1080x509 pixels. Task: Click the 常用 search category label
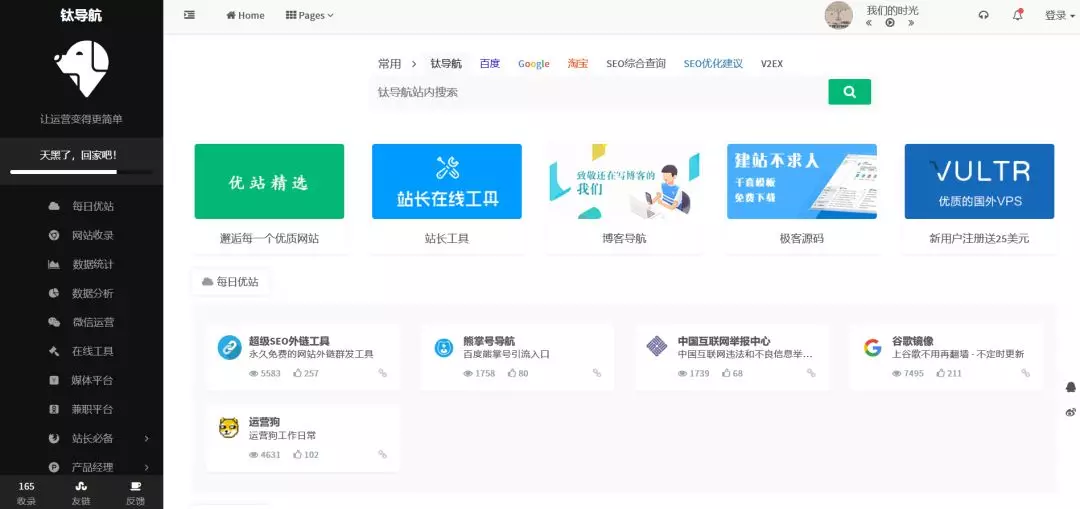389,63
